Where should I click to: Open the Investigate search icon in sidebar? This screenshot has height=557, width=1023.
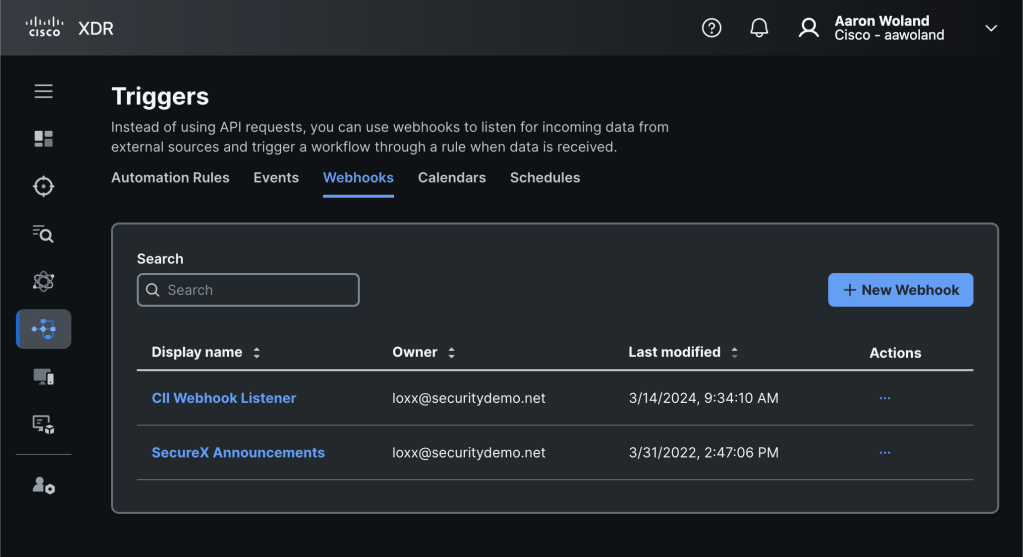click(x=43, y=234)
